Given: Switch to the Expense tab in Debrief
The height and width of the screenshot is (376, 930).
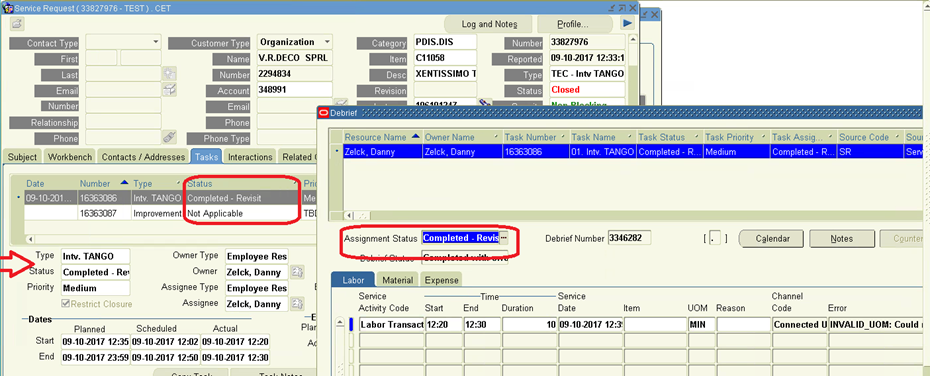Looking at the screenshot, I should pyautogui.click(x=441, y=280).
